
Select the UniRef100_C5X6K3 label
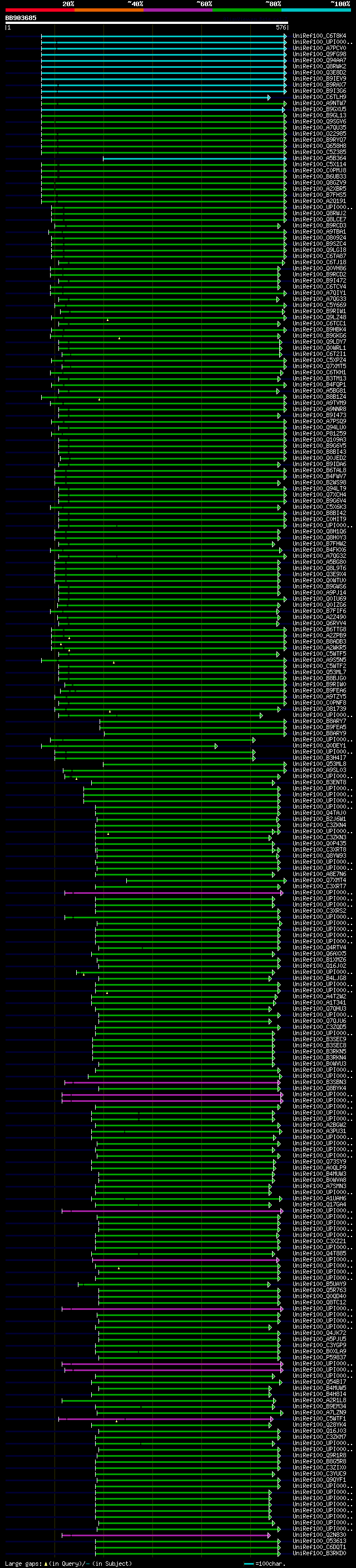[x=319, y=507]
